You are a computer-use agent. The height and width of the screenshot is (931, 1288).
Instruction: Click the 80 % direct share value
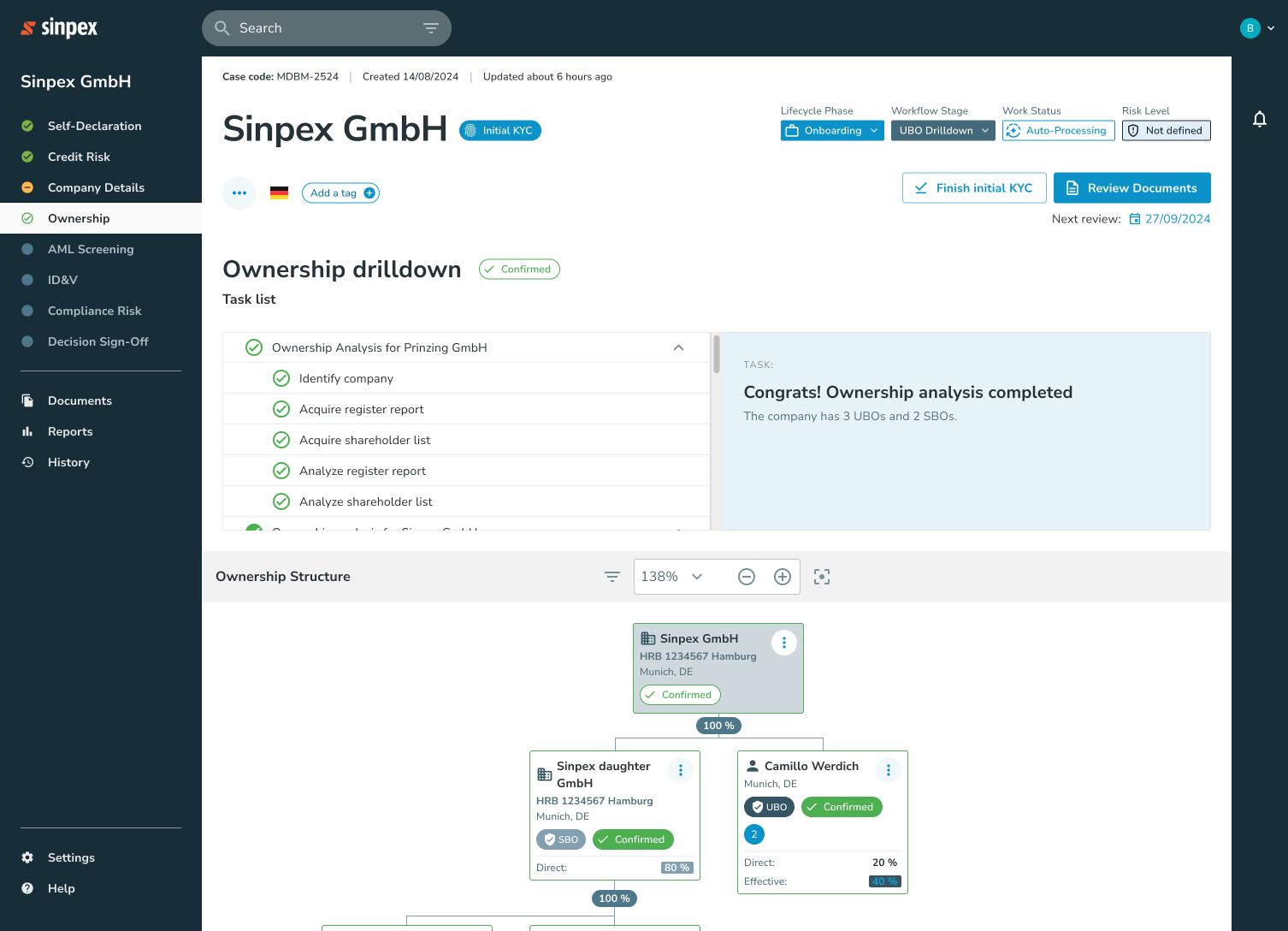pyautogui.click(x=676, y=868)
